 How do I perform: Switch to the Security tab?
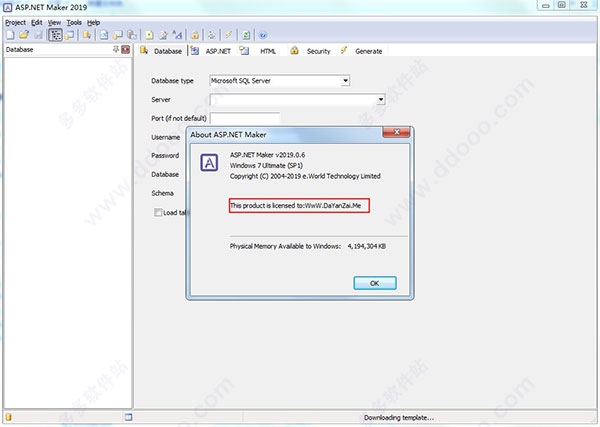point(310,51)
